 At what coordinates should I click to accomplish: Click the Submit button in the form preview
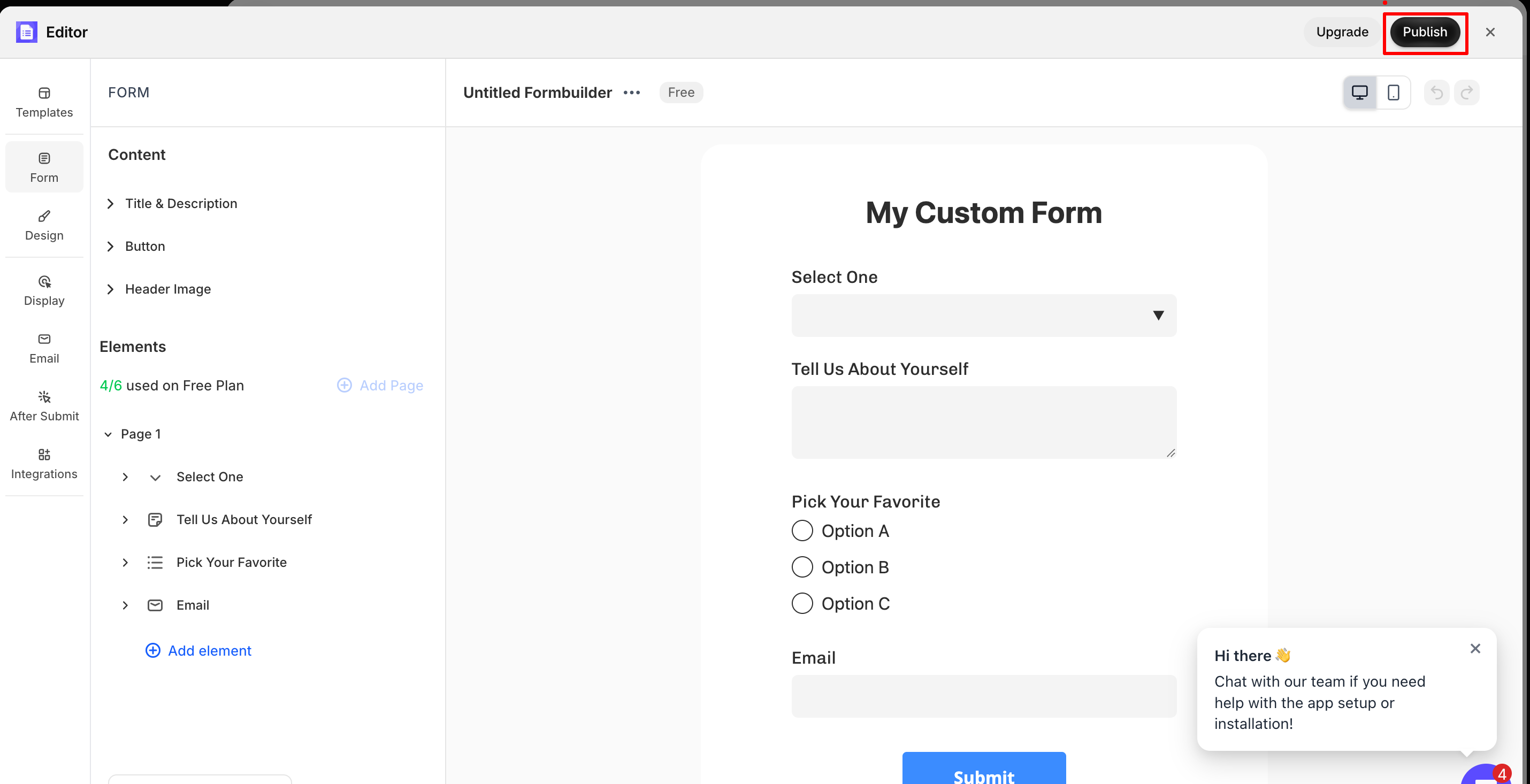click(x=984, y=768)
